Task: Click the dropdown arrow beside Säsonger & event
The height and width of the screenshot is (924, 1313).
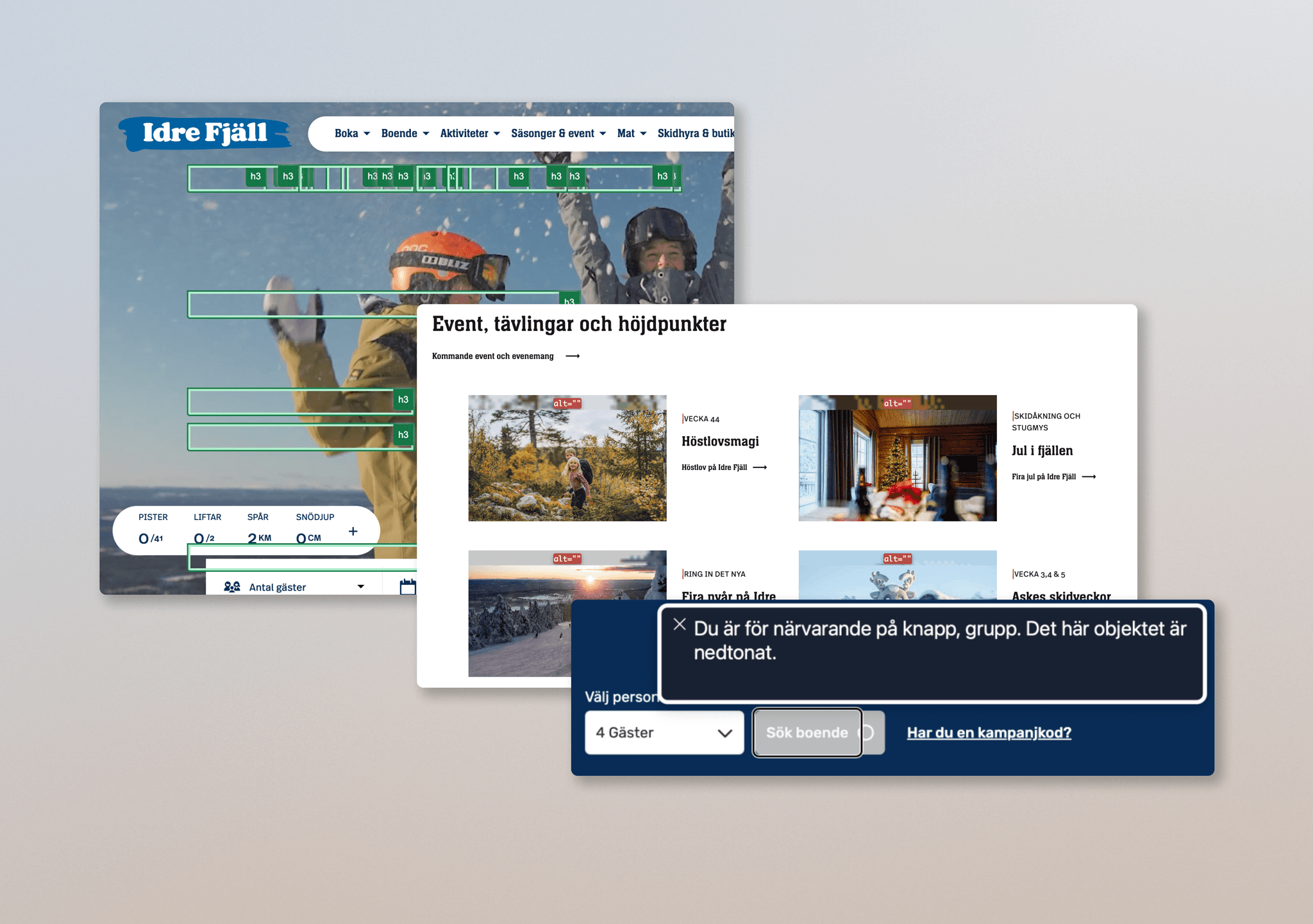Action: click(x=603, y=134)
